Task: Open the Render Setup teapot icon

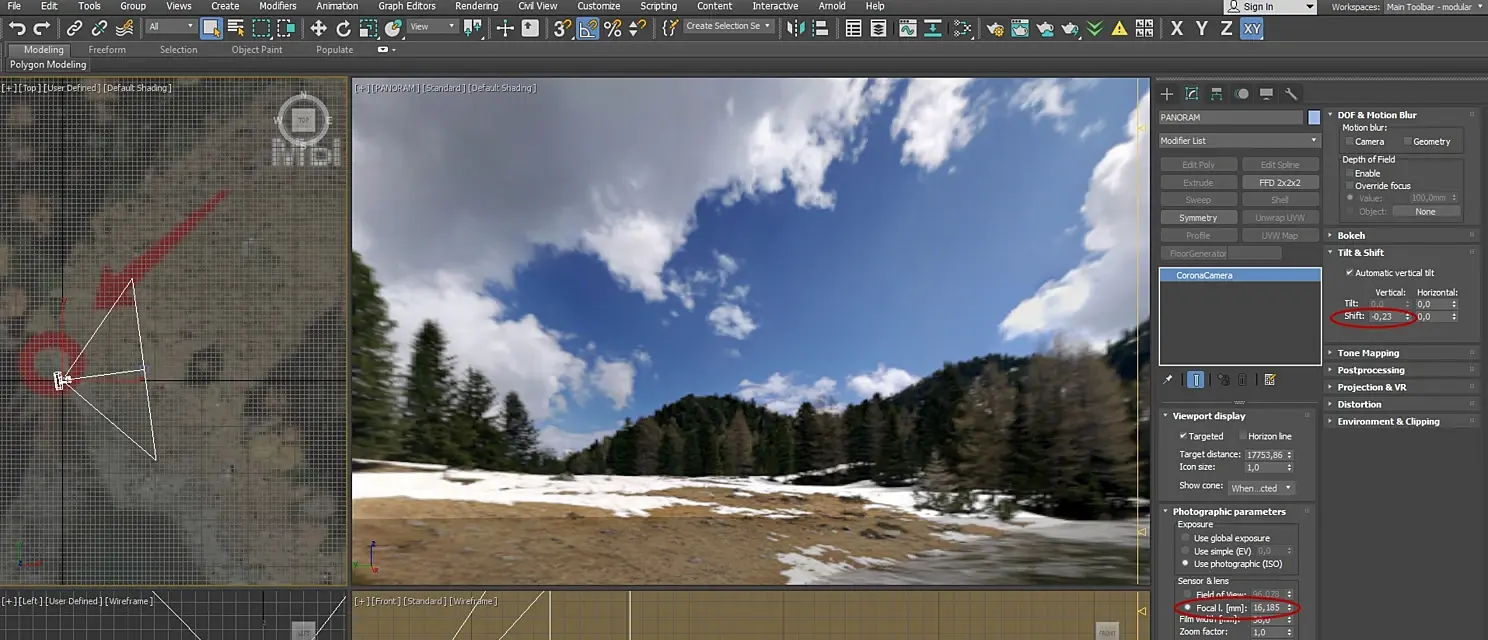Action: tap(996, 28)
